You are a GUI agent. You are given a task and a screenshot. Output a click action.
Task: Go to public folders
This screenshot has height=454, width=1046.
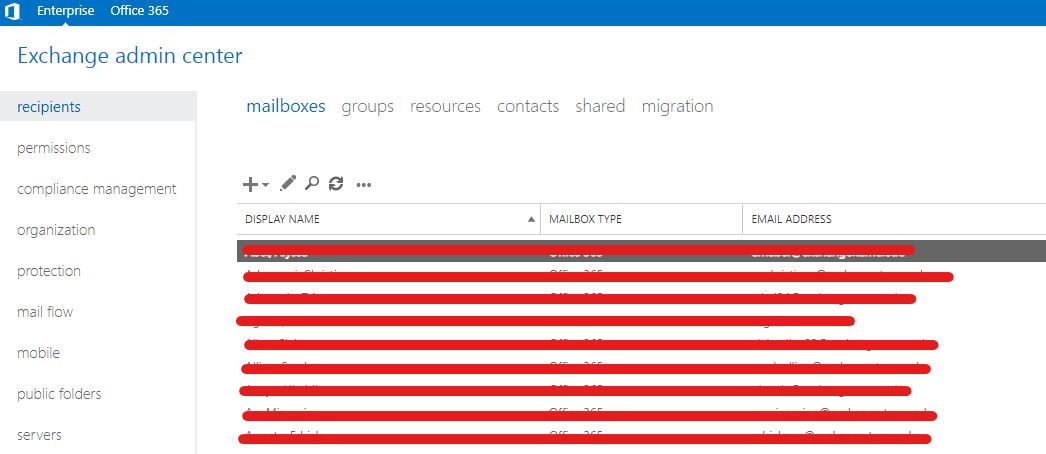[x=59, y=394]
